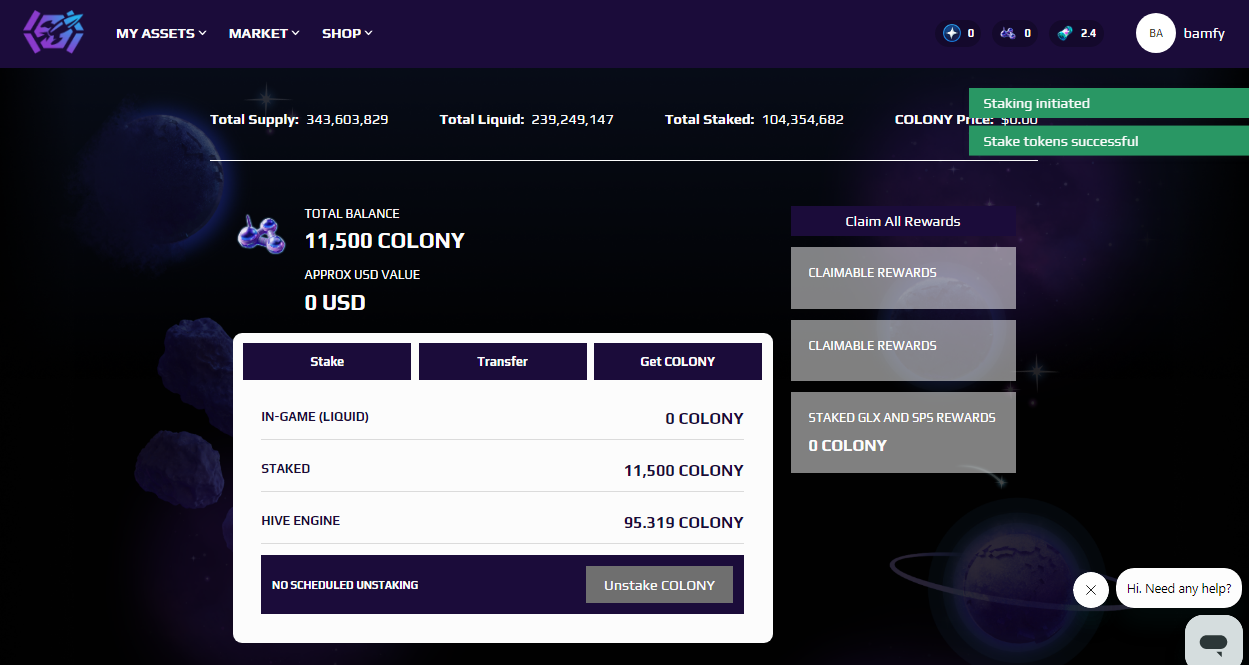Expand the Shop dropdown menu

[347, 33]
